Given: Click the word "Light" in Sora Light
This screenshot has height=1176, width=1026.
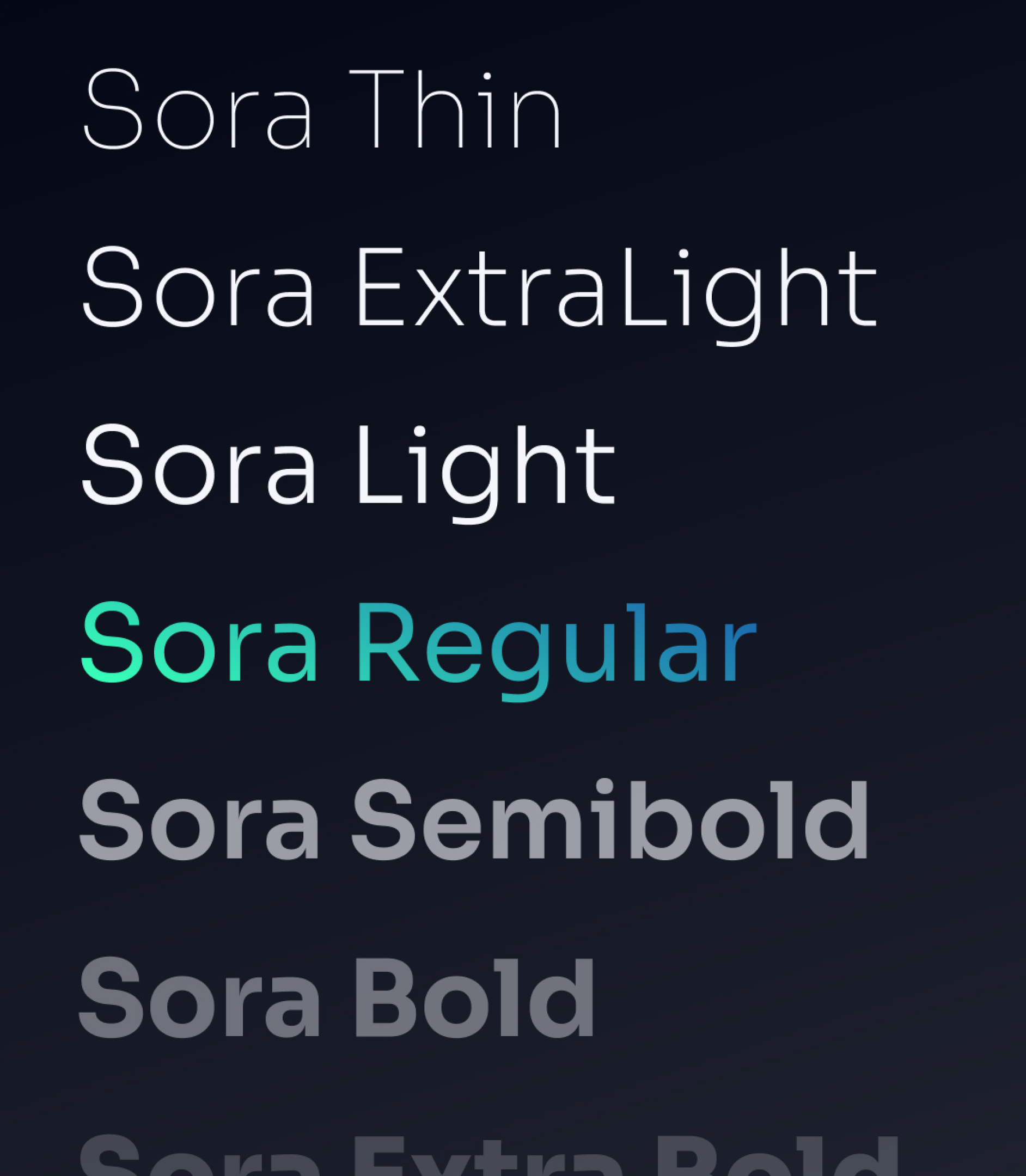Looking at the screenshot, I should (x=486, y=467).
